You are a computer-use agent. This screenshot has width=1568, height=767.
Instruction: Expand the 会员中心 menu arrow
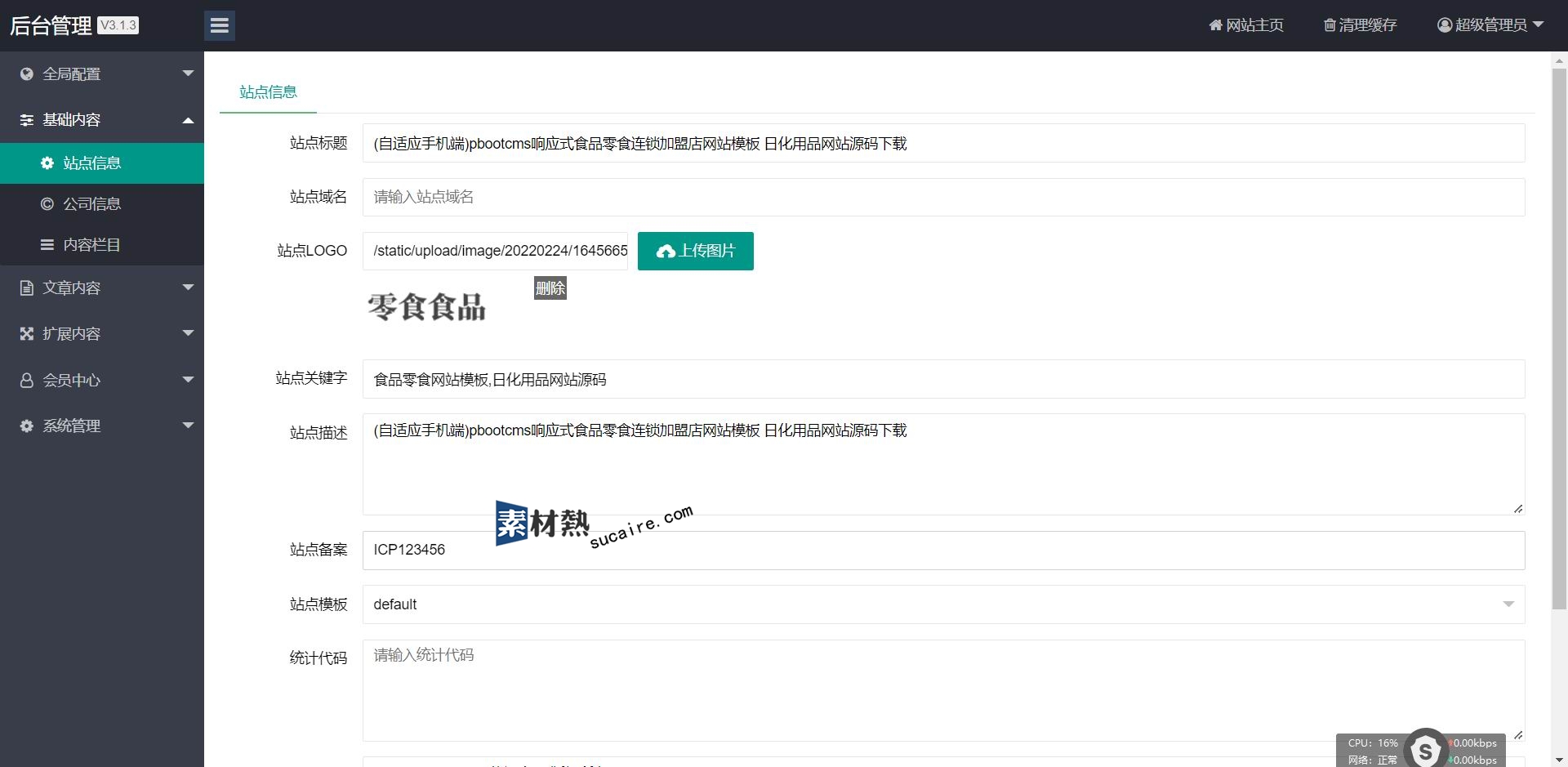(x=188, y=380)
